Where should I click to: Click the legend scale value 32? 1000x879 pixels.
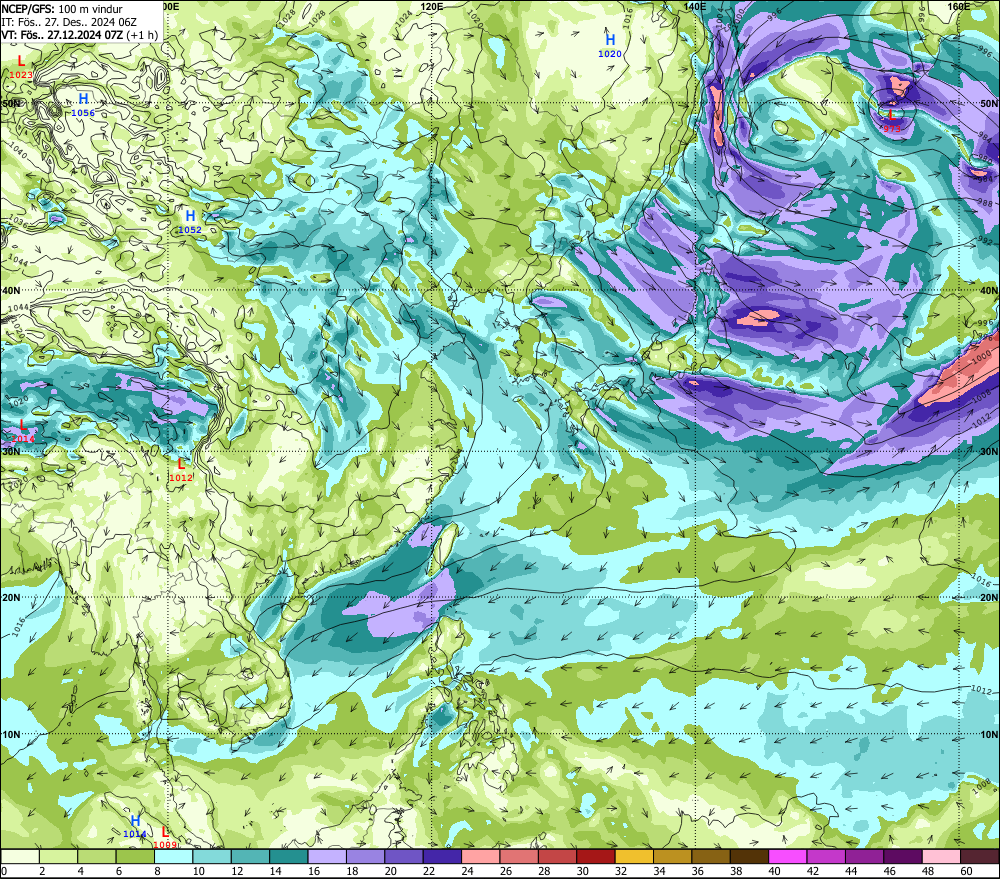pyautogui.click(x=621, y=871)
